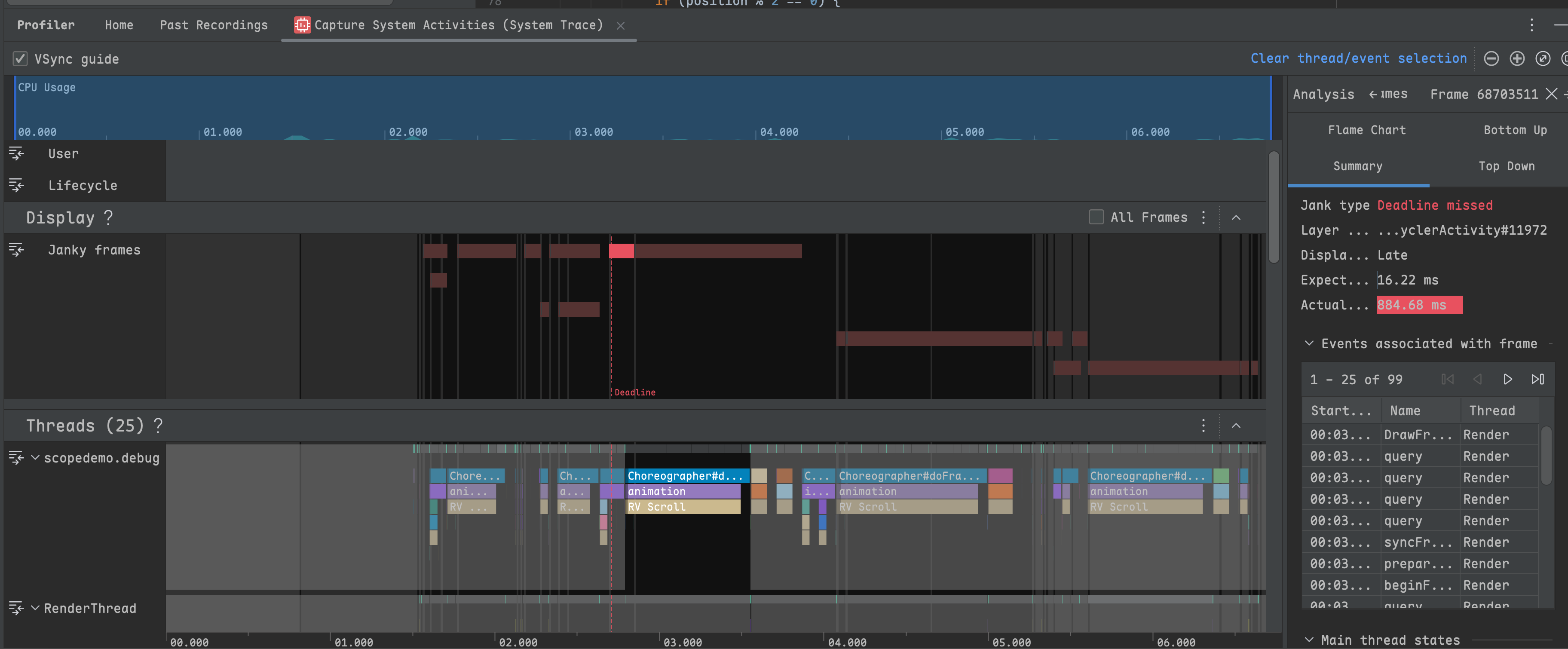
Task: Select the bright red janky frame bar
Action: coord(621,251)
